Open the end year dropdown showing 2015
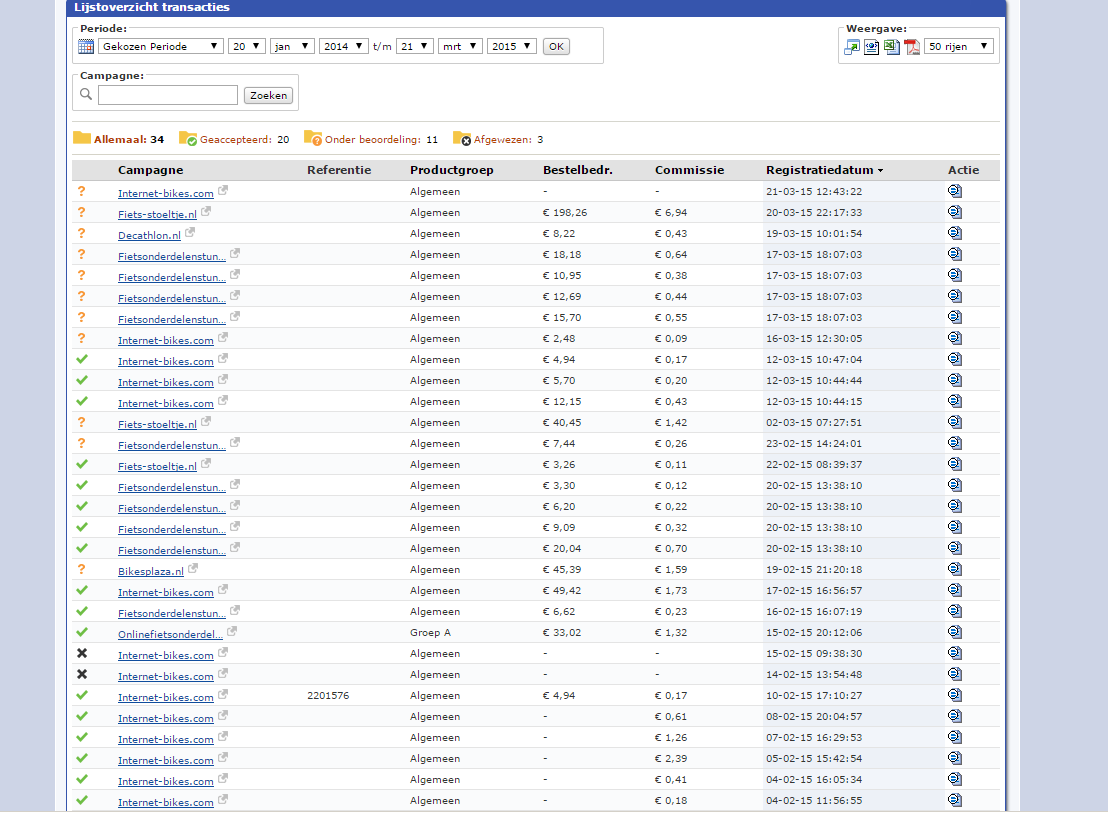Viewport: 1108px width, 813px height. 512,47
